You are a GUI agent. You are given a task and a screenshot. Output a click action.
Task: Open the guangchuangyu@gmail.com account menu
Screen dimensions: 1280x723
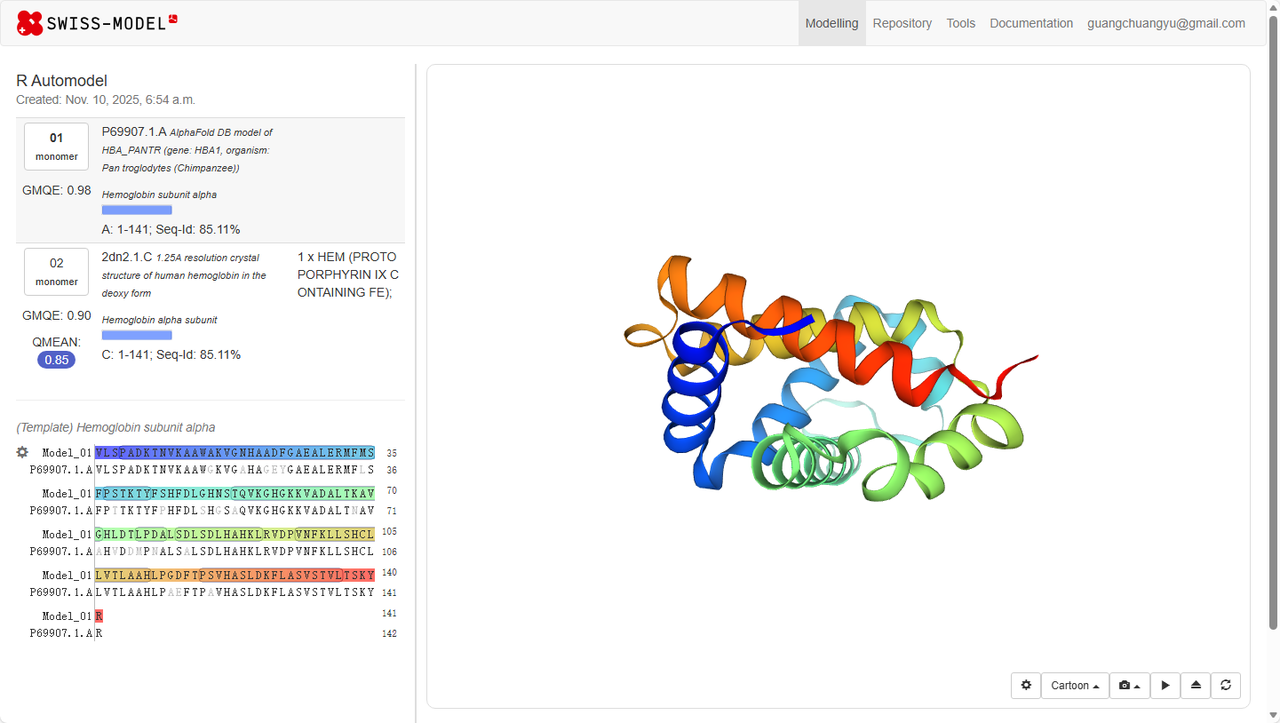point(1166,23)
